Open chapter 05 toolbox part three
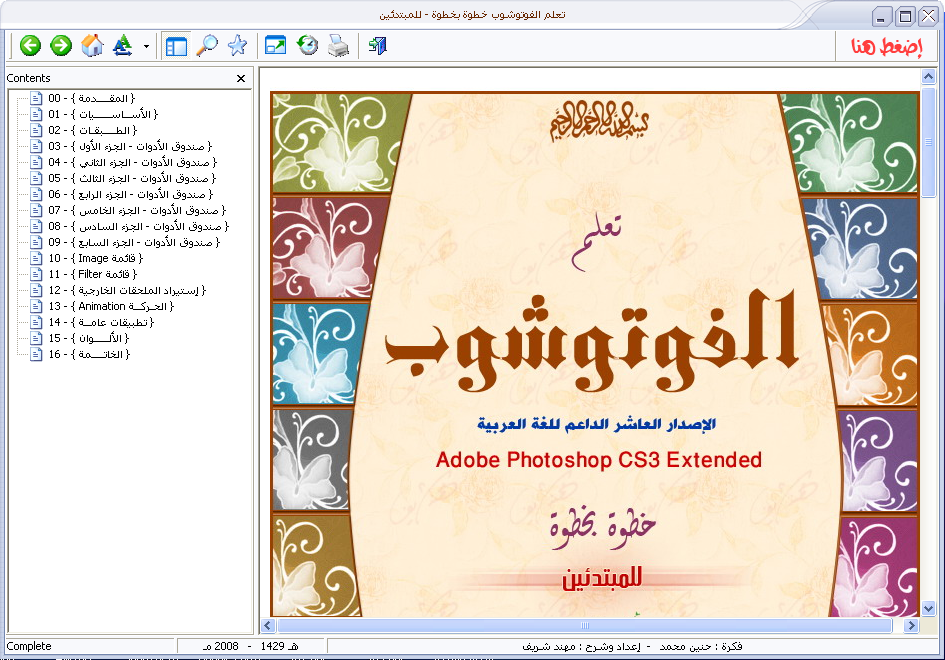The height and width of the screenshot is (660, 945). coord(131,178)
